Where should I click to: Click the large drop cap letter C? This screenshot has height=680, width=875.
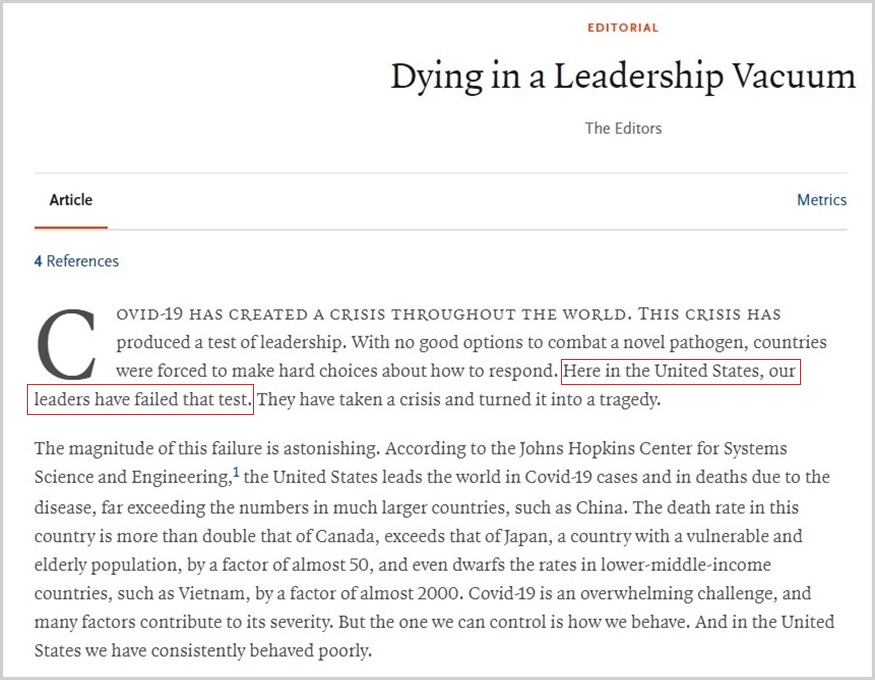tap(66, 343)
